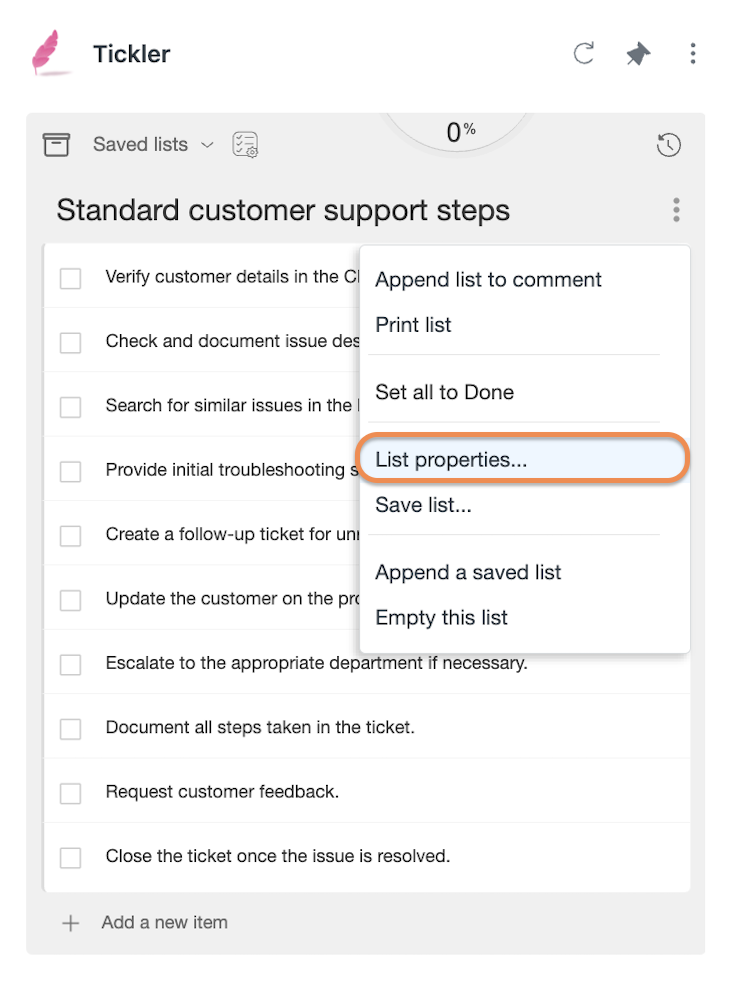The height and width of the screenshot is (1006, 732).
Task: Click the Tickler feather logo
Action: (47, 53)
